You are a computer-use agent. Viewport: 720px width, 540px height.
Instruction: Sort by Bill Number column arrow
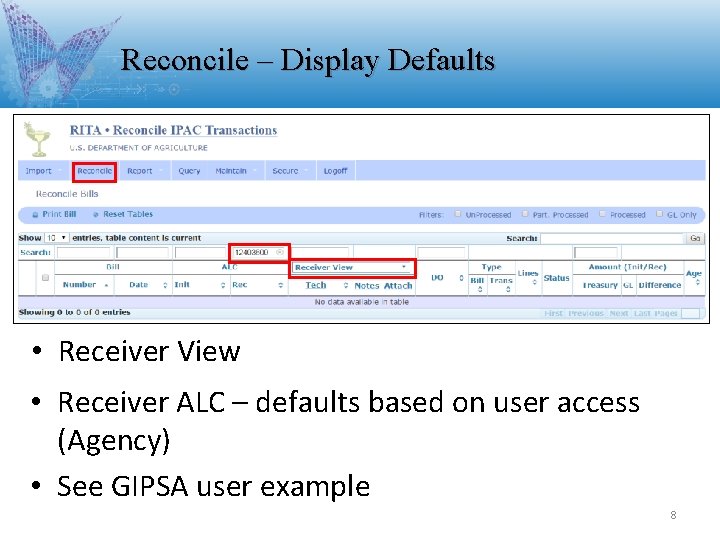[107, 285]
